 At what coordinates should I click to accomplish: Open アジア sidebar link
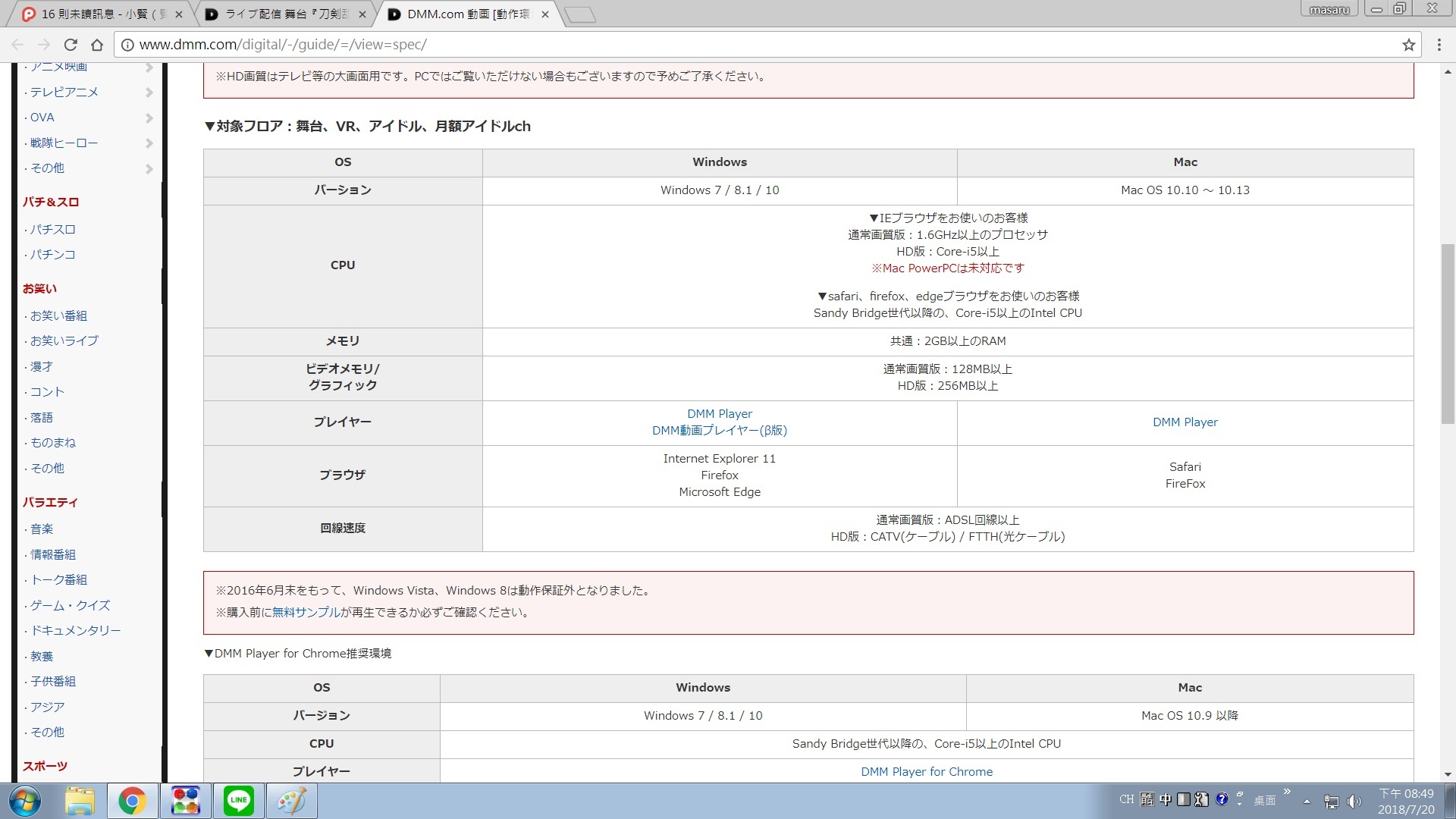(x=47, y=707)
